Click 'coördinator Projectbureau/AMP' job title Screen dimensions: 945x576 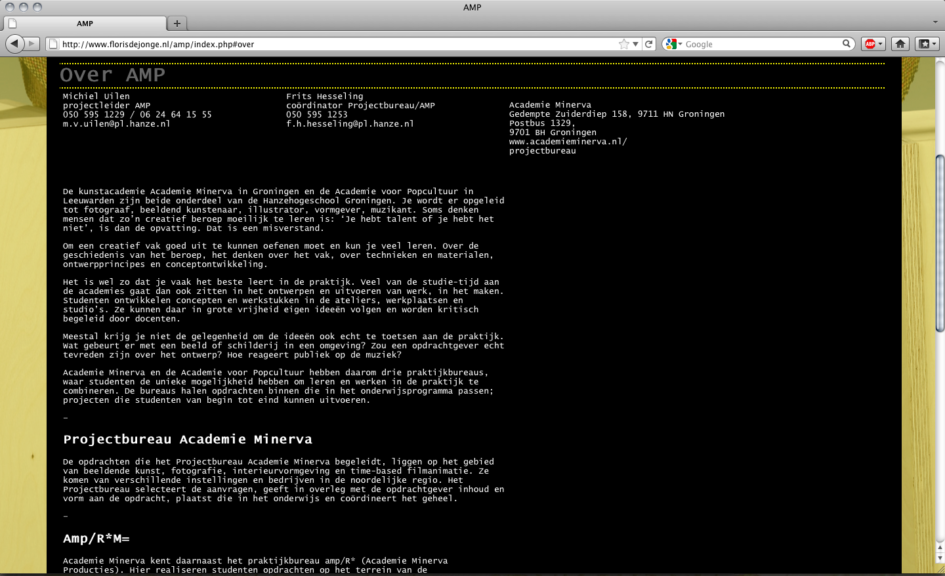[x=360, y=105]
